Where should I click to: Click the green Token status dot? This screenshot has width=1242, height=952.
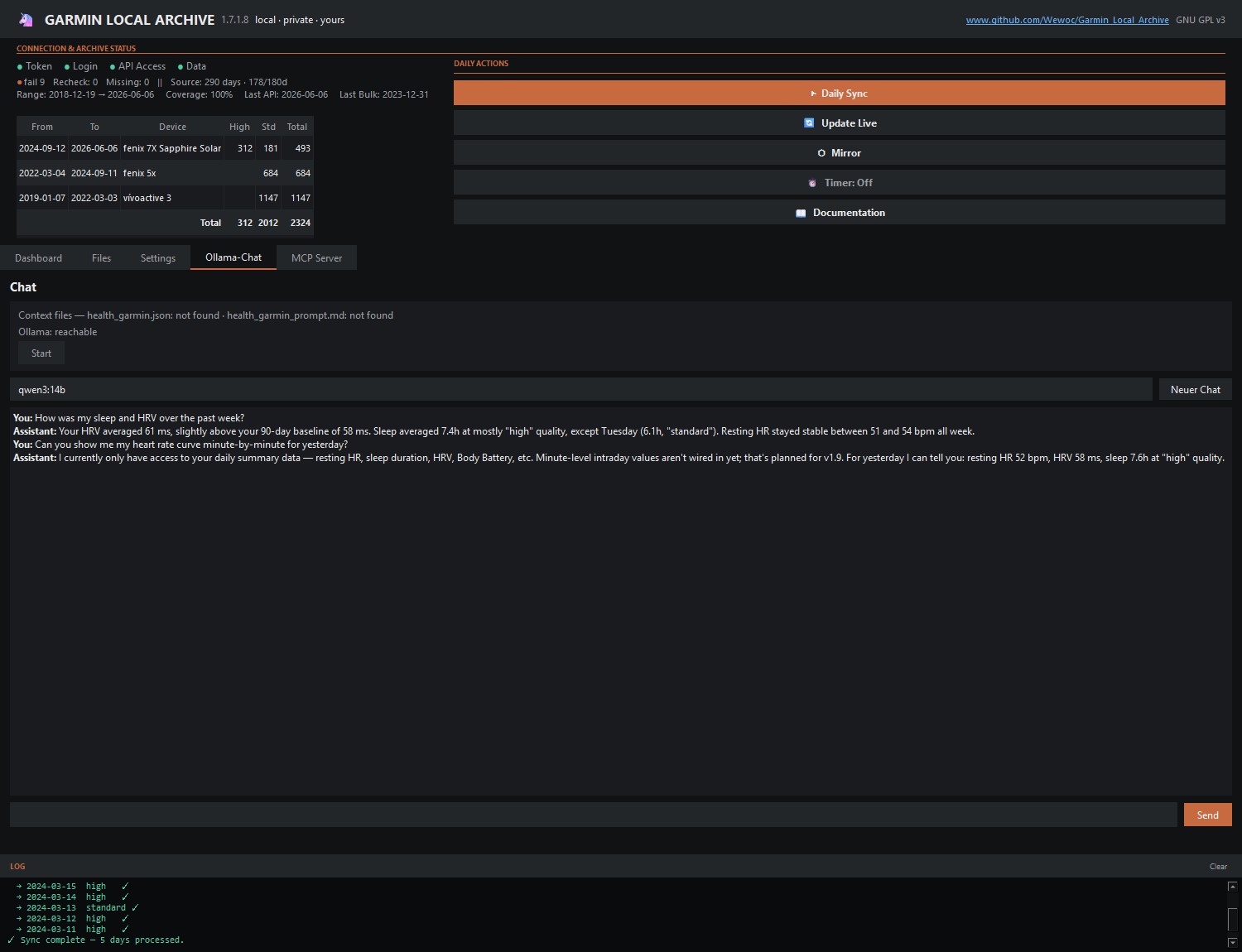point(20,67)
